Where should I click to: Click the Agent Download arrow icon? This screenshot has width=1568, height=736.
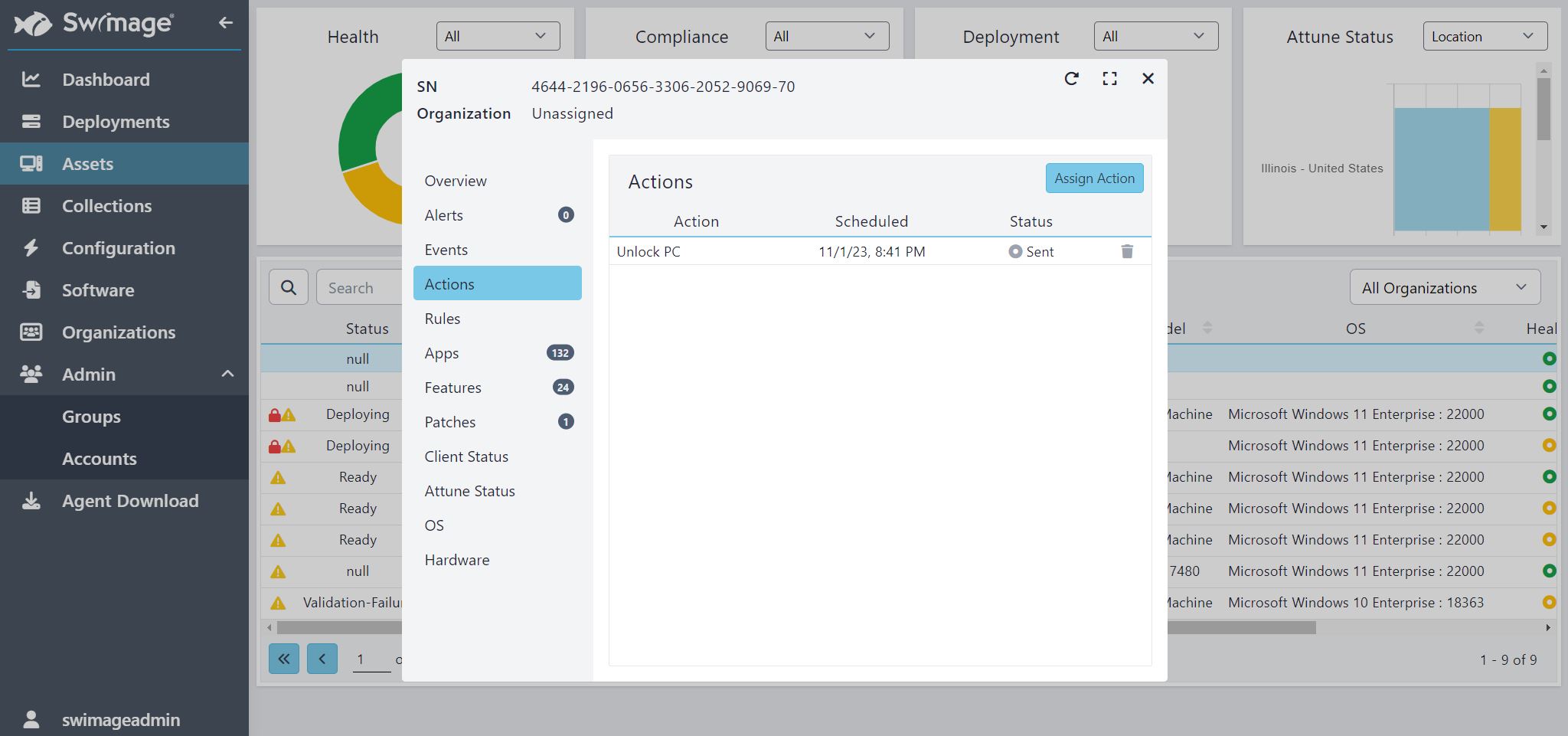31,500
